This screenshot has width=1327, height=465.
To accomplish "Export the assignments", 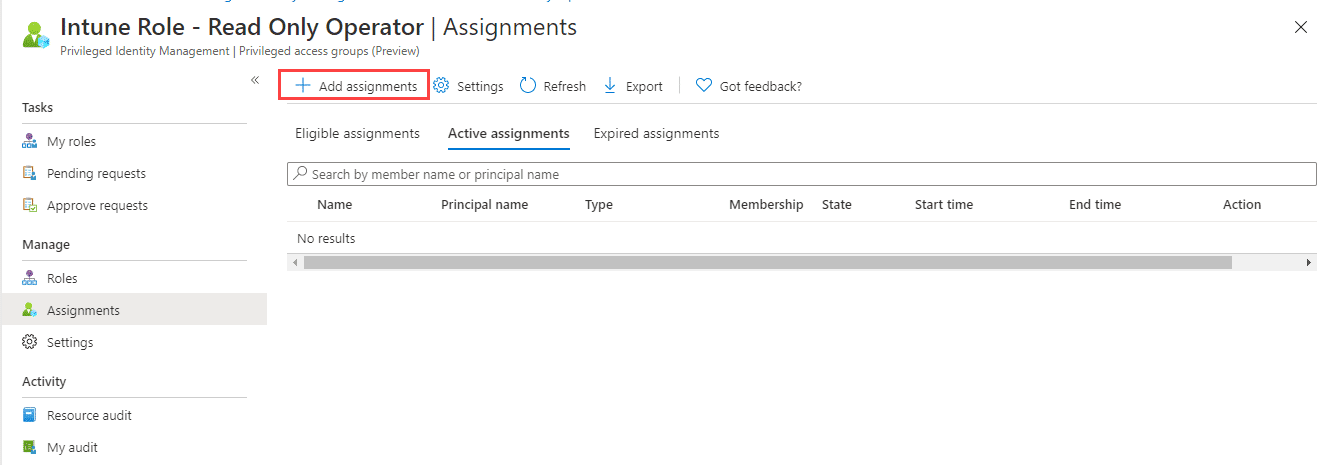I will [x=633, y=86].
